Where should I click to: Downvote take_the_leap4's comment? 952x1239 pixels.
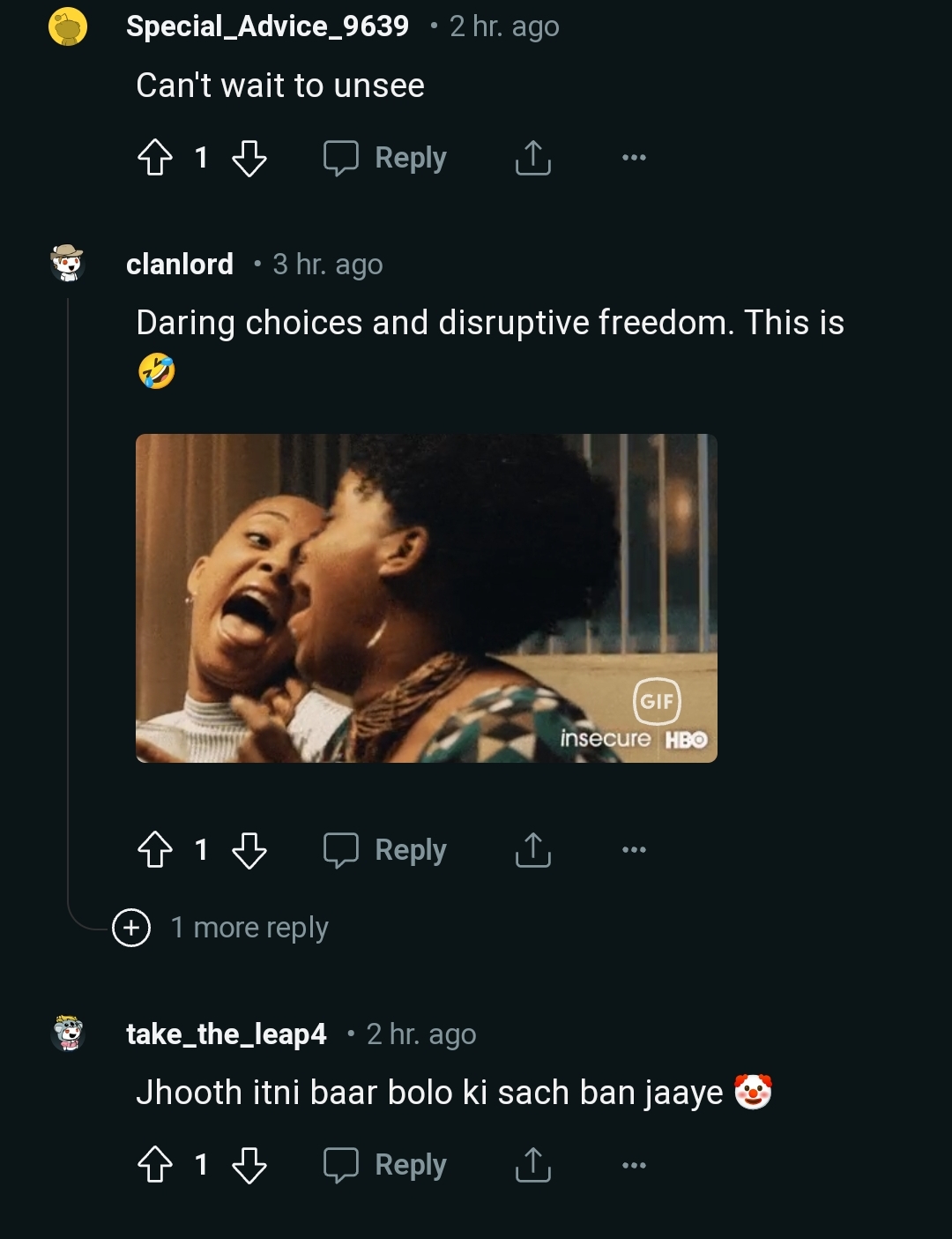click(249, 1165)
